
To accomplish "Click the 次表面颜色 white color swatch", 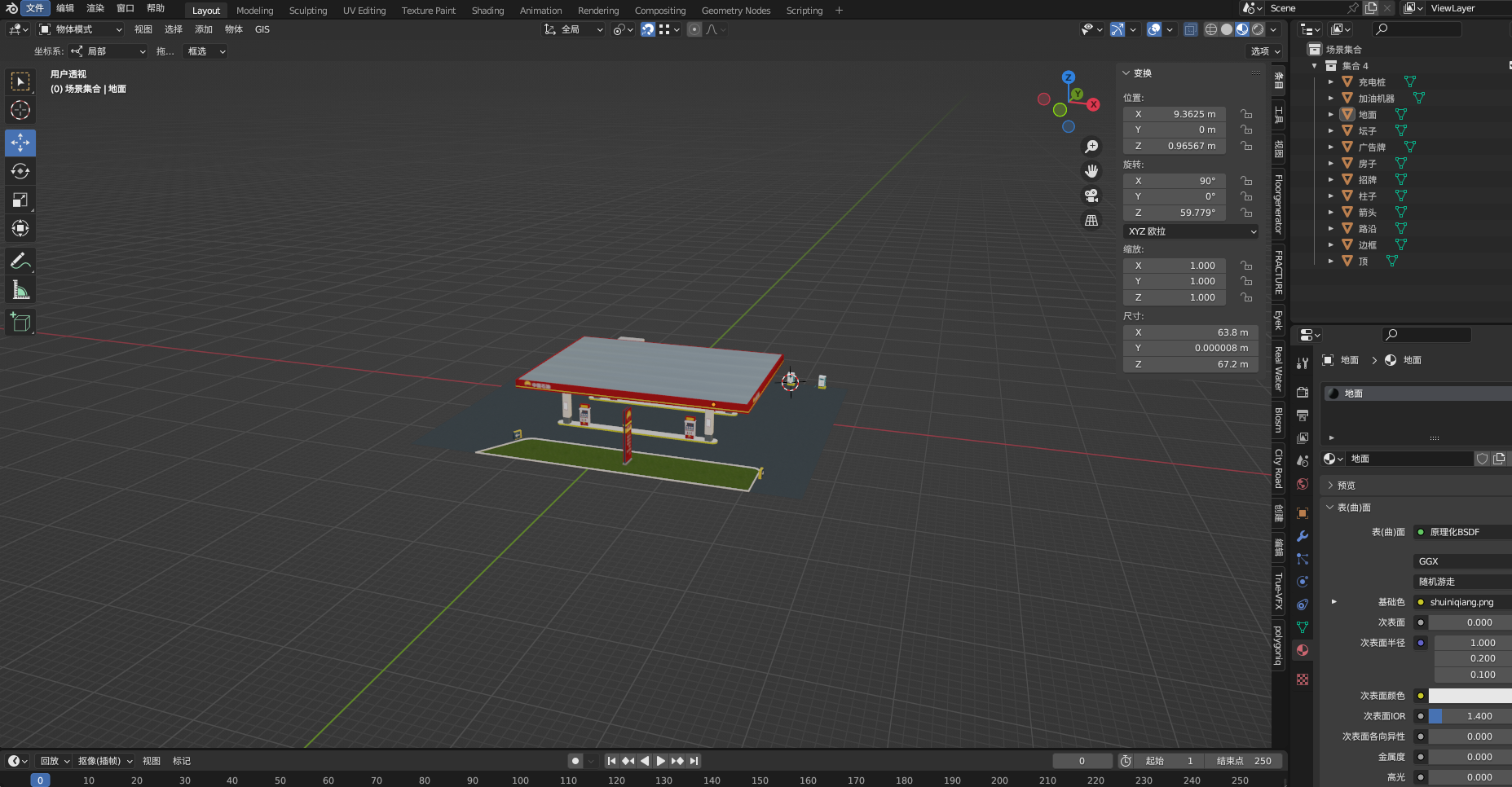I will 1470,696.
